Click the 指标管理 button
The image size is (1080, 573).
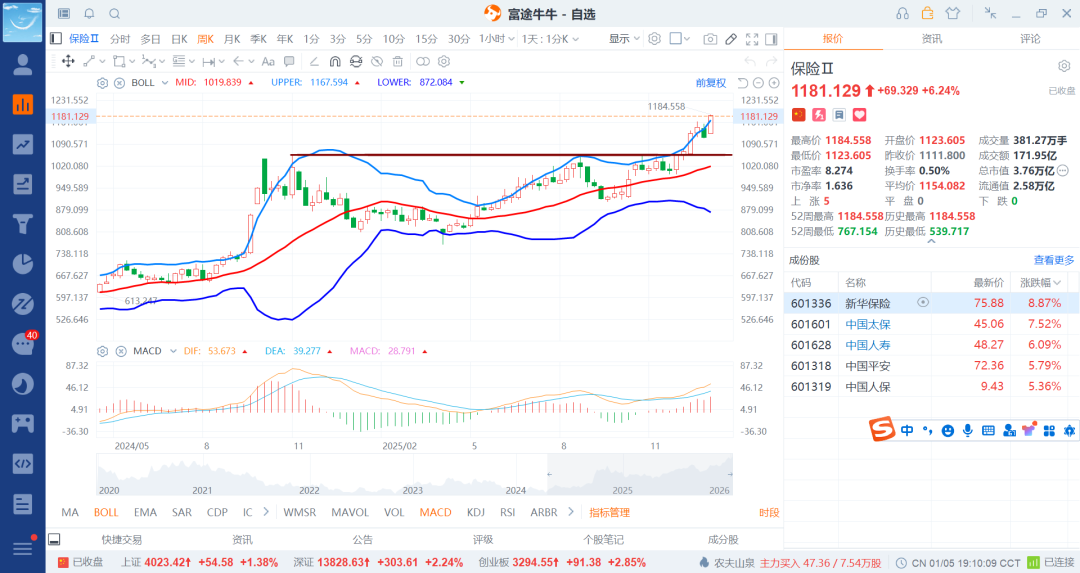pos(609,512)
